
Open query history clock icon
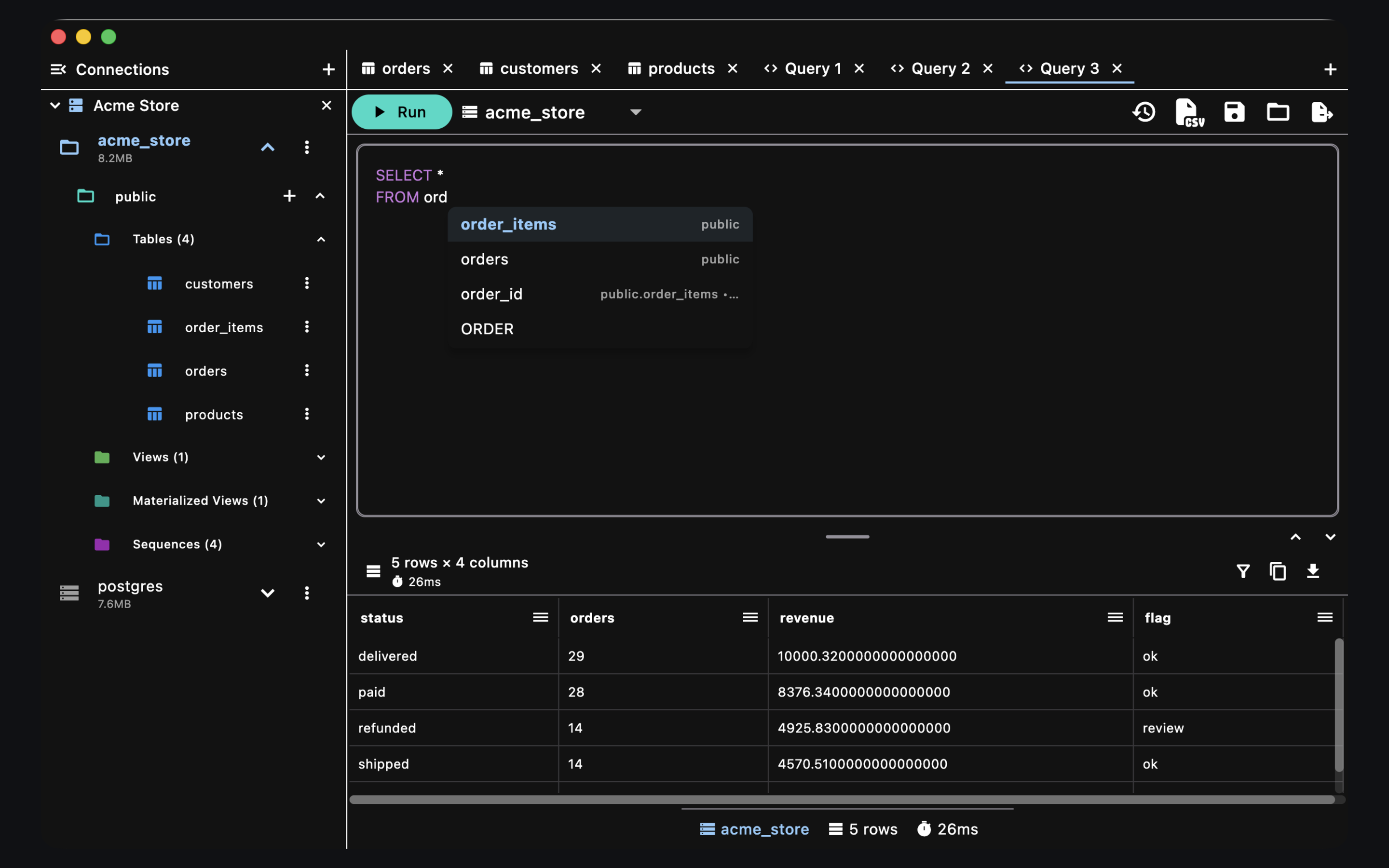tap(1144, 112)
